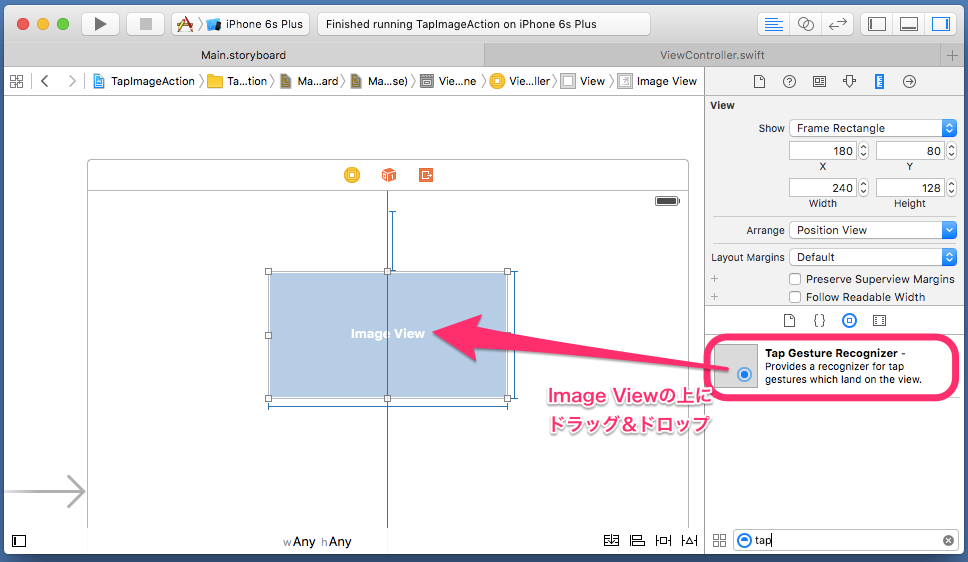Edit the Width field
The image size is (968, 562).
coord(823,188)
